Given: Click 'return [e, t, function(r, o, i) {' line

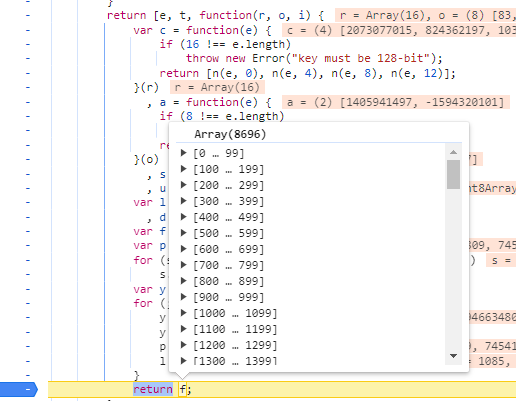Looking at the screenshot, I should [x=215, y=15].
